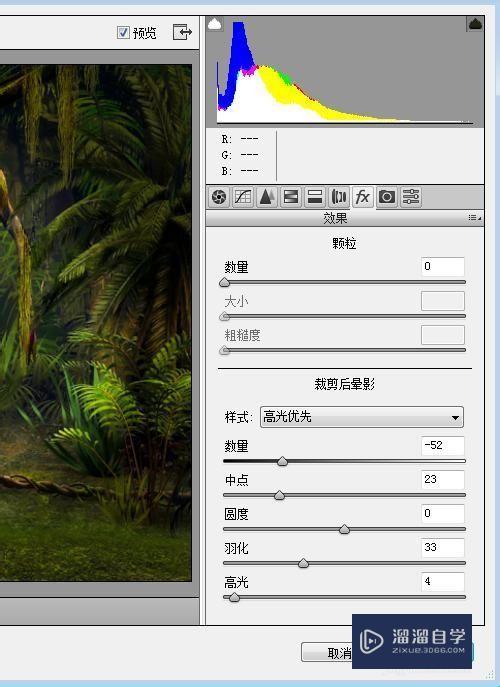Open the Presets tab
Image resolution: width=500 pixels, height=687 pixels.
click(x=411, y=197)
